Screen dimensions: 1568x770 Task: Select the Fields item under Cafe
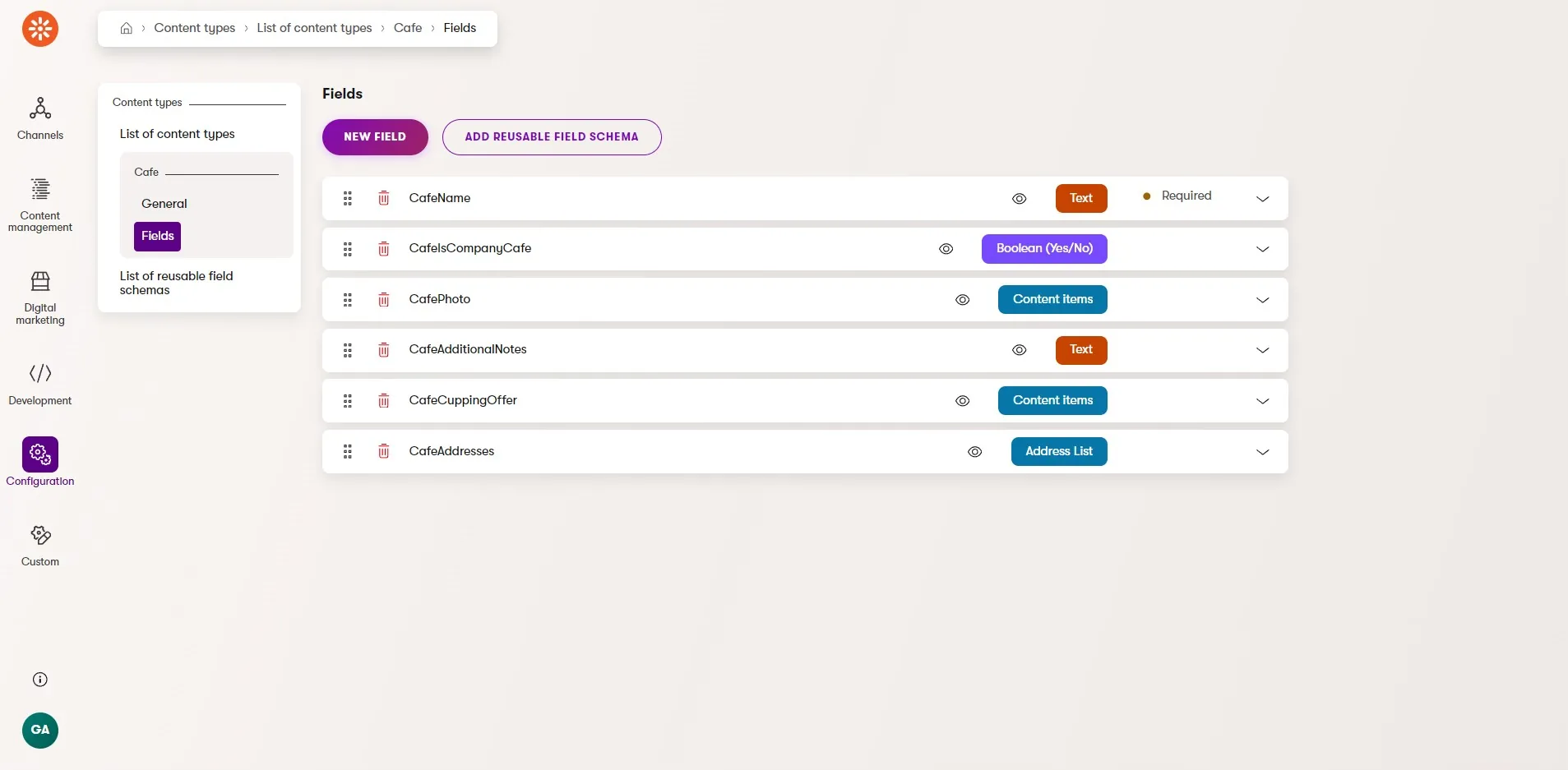[x=157, y=236]
